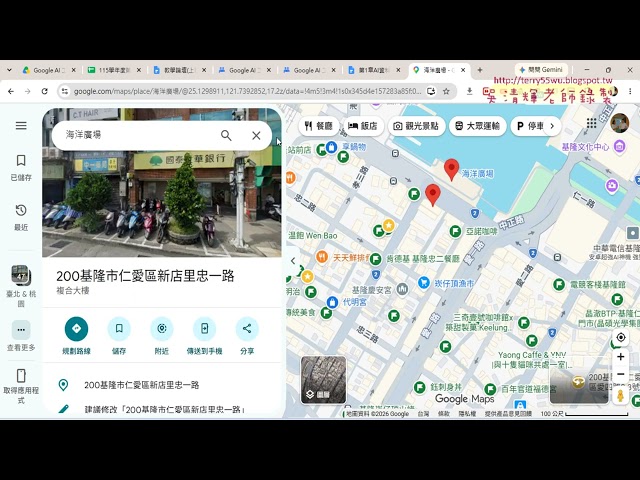
Task: Click the Google Maps URL address bar
Action: click(247, 91)
